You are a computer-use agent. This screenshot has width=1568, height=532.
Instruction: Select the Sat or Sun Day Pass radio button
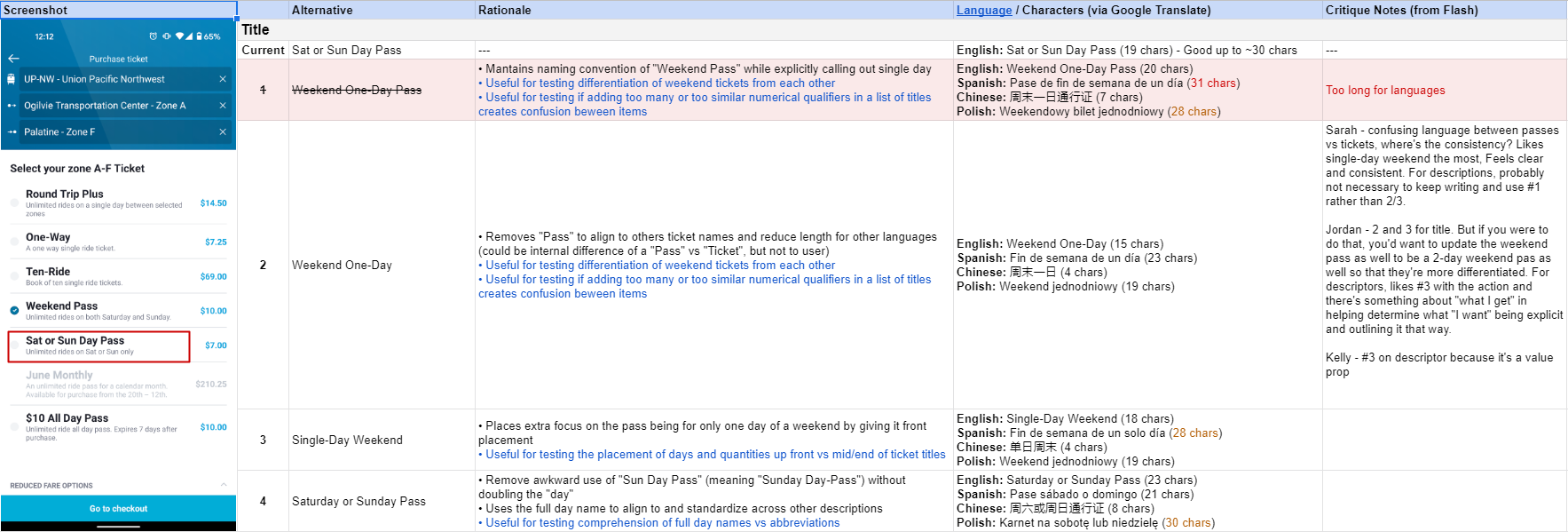14,345
